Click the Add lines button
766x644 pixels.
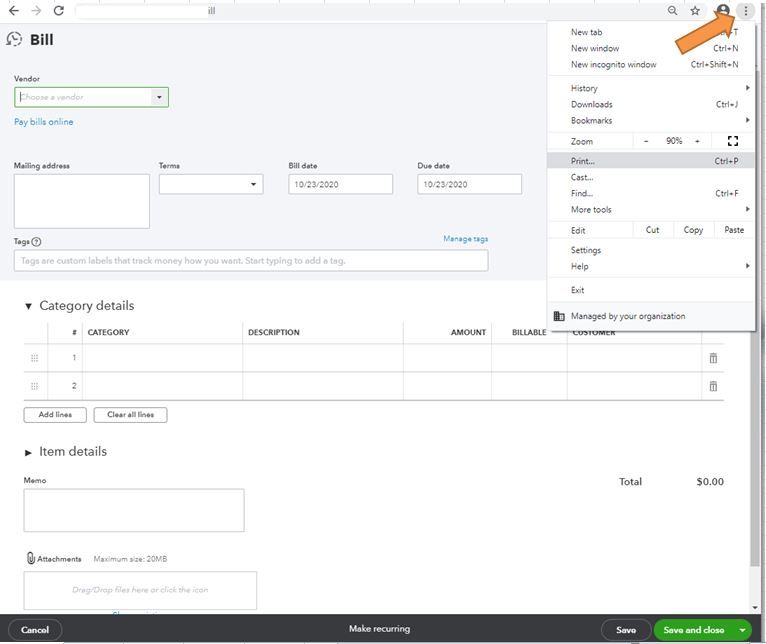[x=55, y=415]
